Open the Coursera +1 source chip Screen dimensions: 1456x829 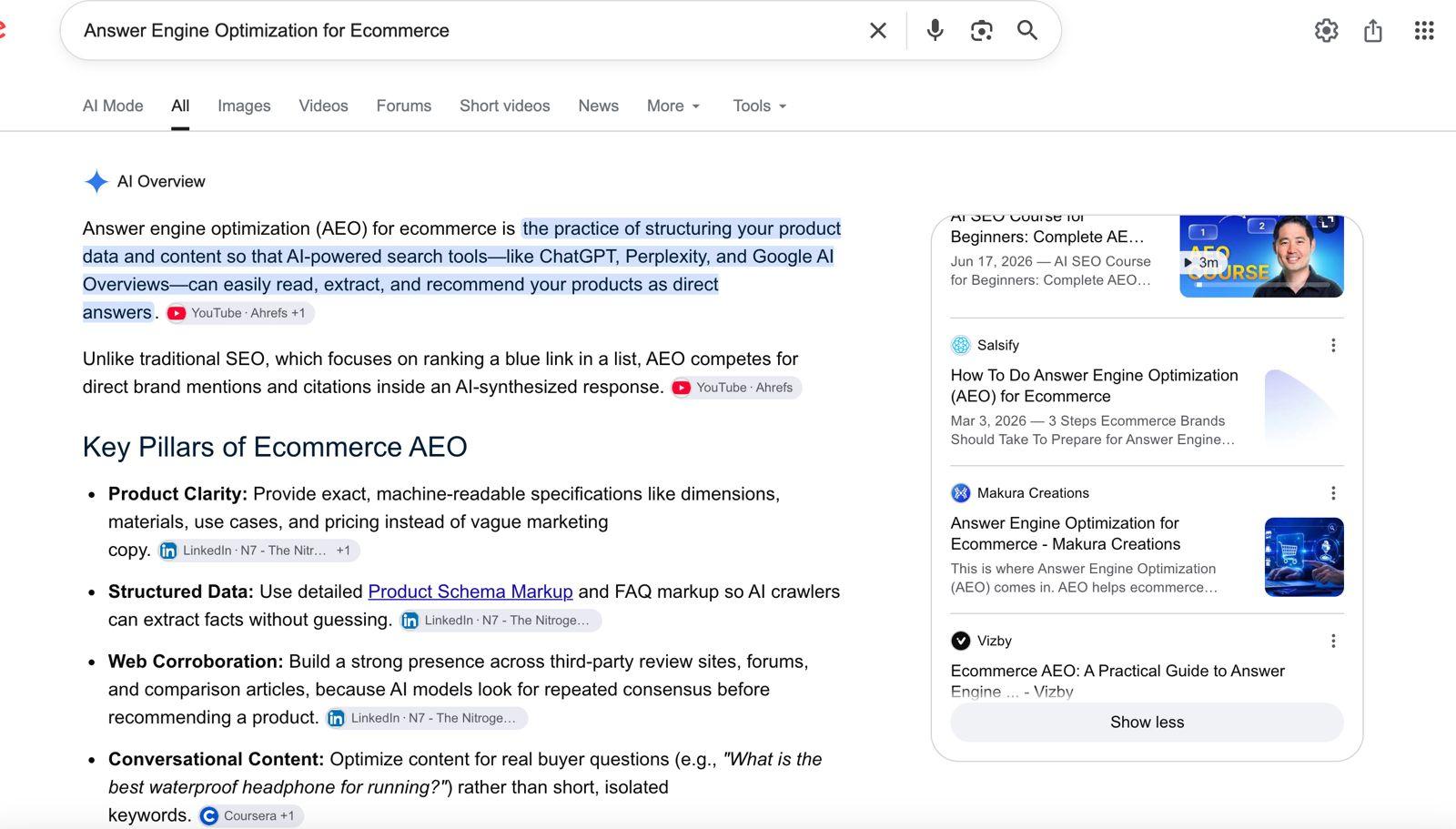[250, 816]
